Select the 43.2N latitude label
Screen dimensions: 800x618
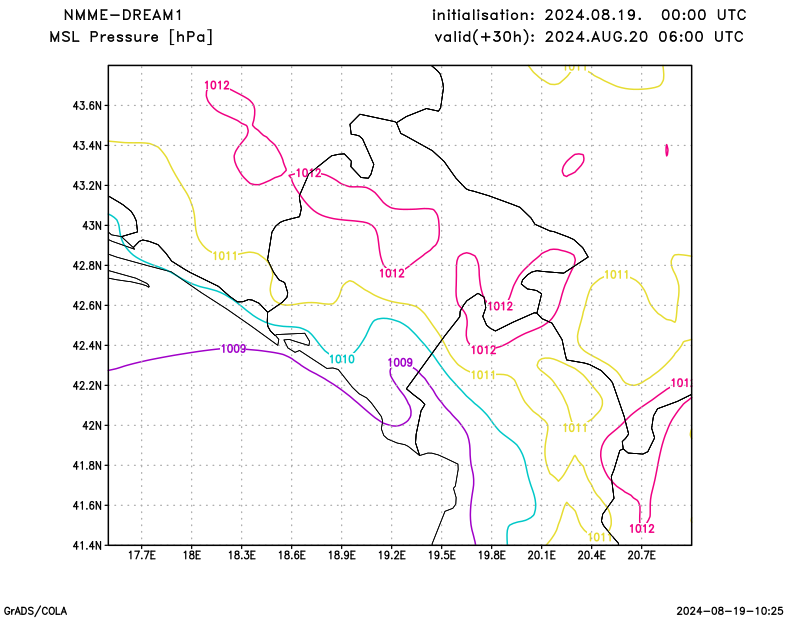pos(87,186)
